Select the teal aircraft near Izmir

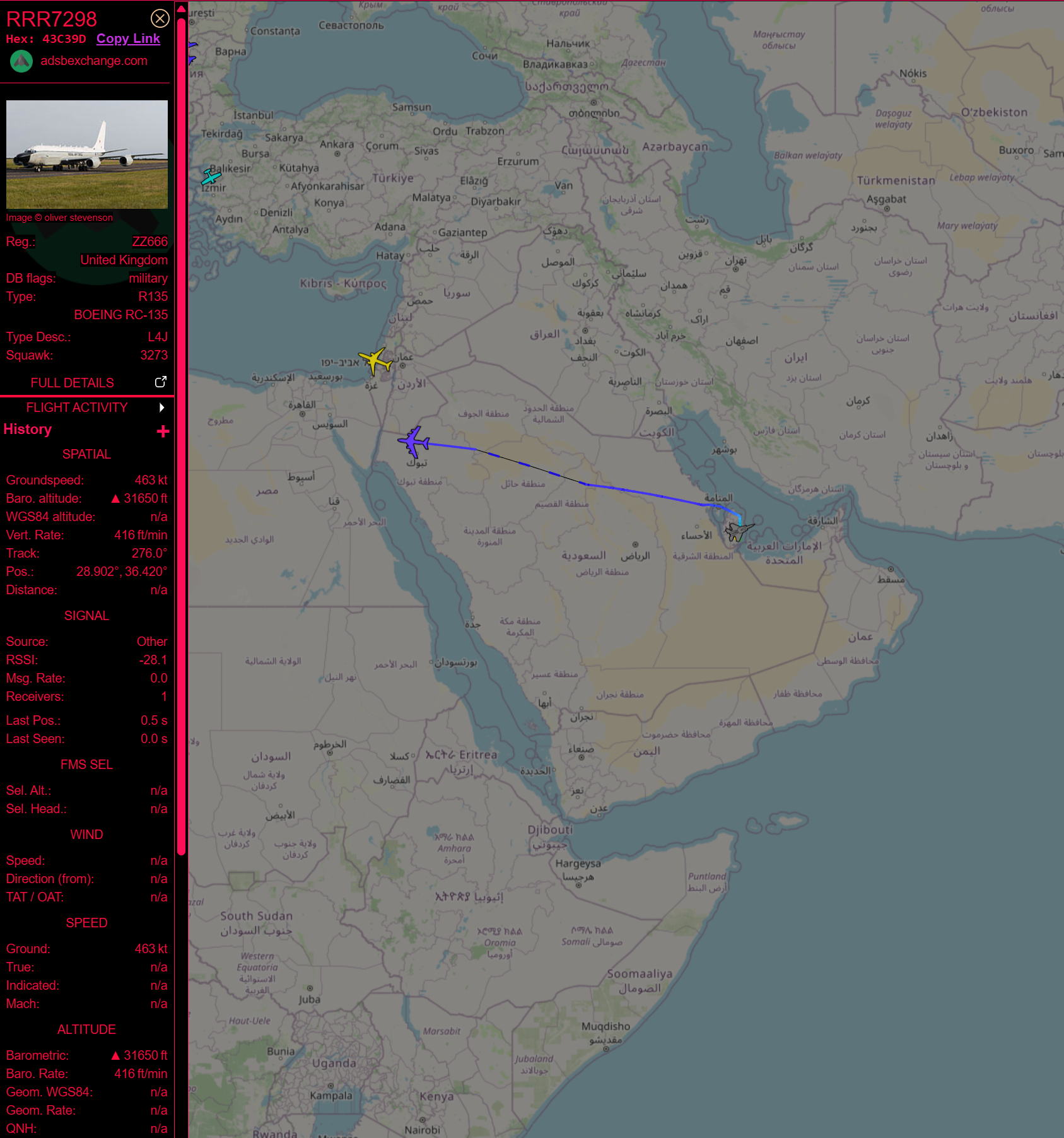click(x=211, y=177)
